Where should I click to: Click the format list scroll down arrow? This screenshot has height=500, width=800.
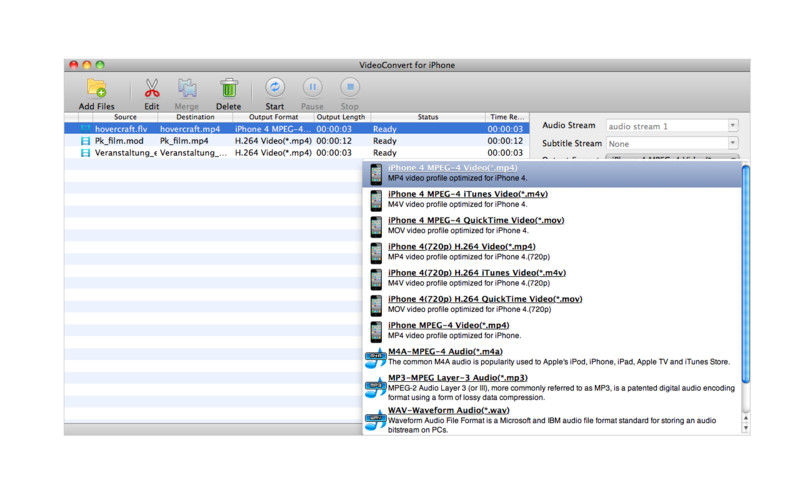pyautogui.click(x=745, y=429)
